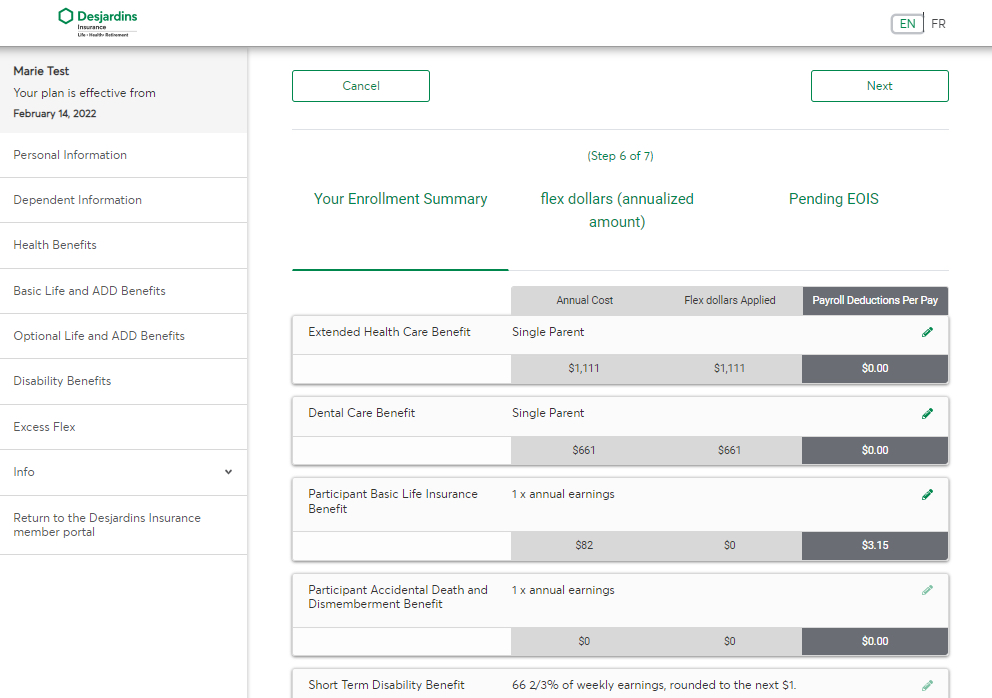
Task: Switch to the Pending EOIS tab
Action: 833,199
